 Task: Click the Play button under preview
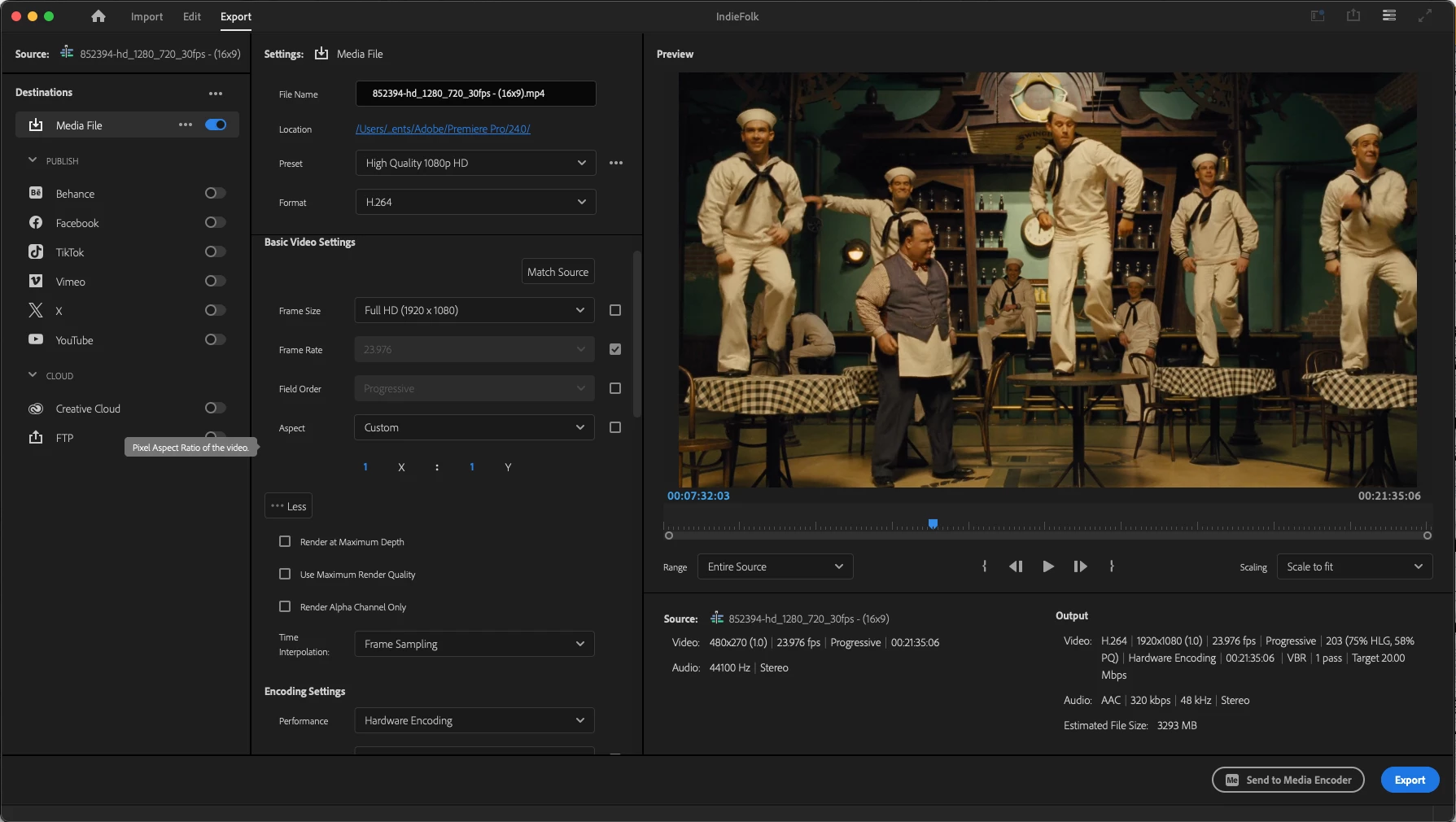coord(1048,566)
